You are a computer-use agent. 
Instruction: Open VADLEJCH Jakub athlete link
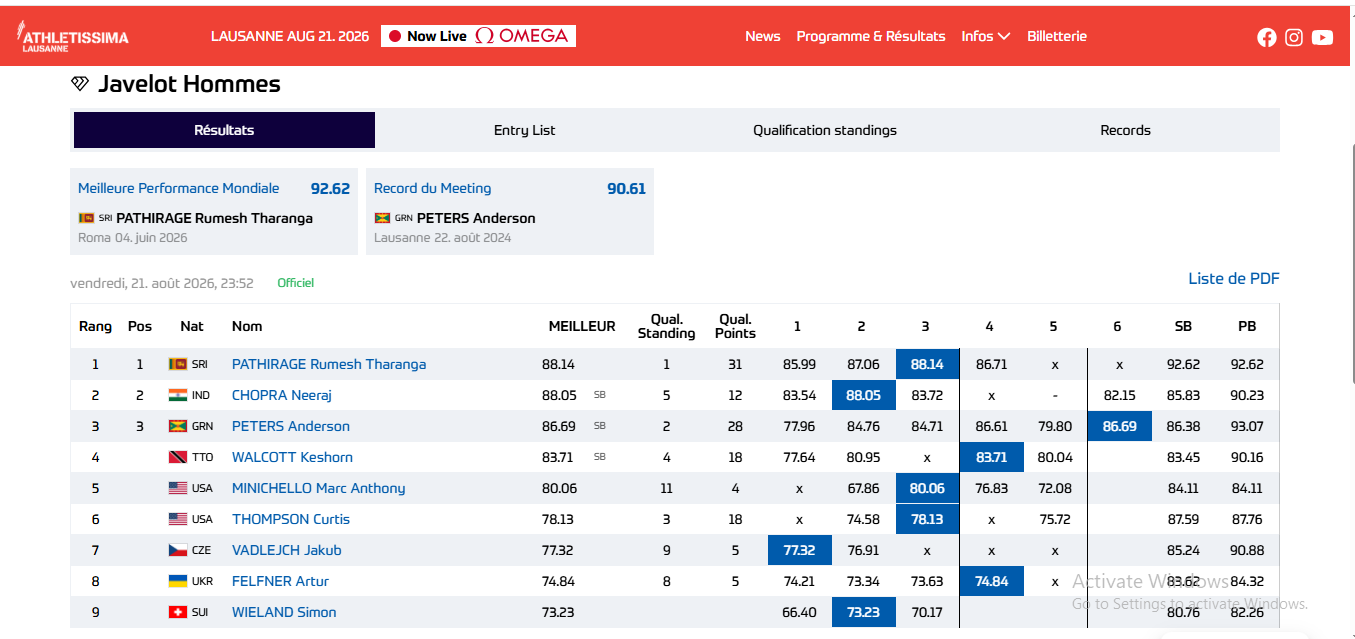[x=287, y=550]
